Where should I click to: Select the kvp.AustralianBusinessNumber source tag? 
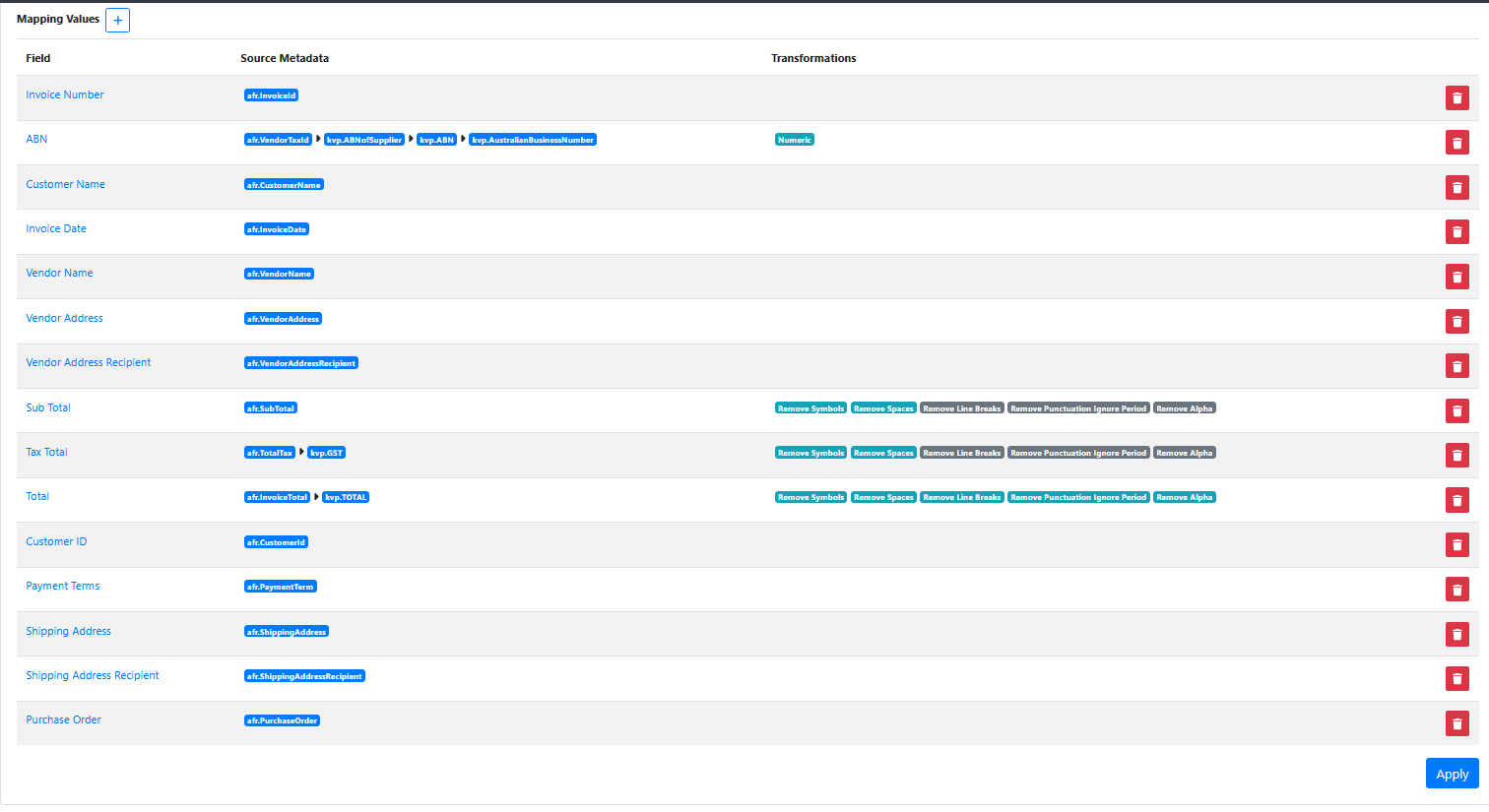click(x=533, y=140)
